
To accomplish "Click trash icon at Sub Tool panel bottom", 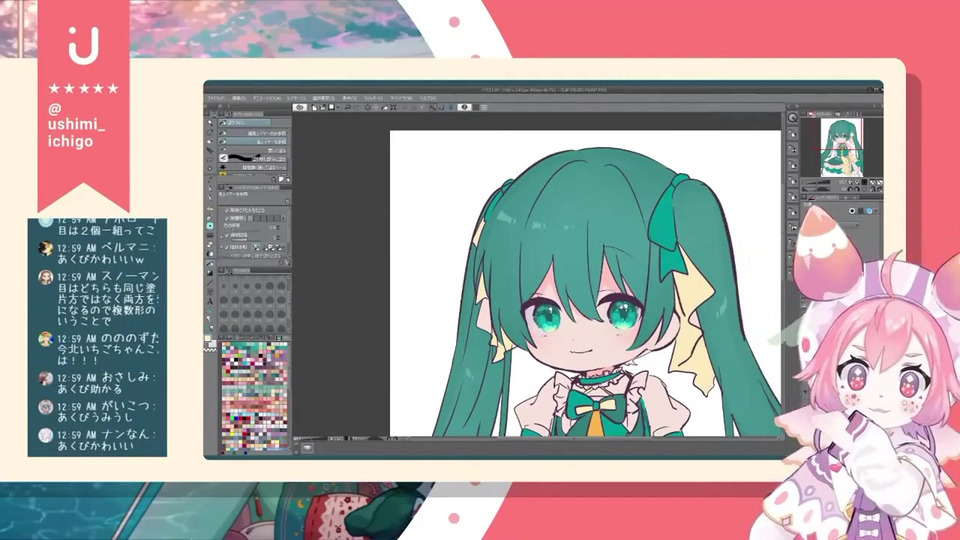I will [288, 179].
